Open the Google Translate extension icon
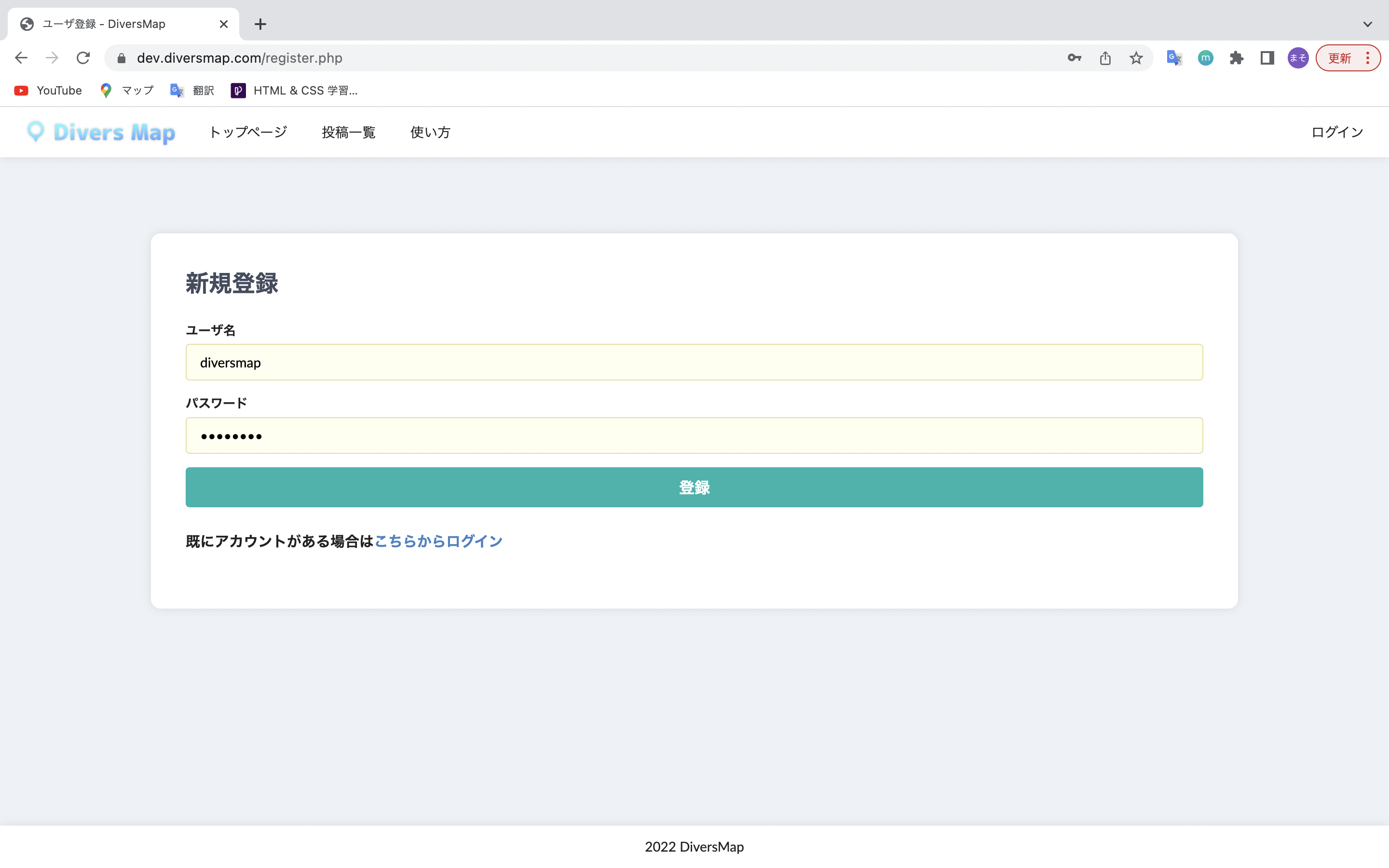The height and width of the screenshot is (868, 1389). click(1174, 58)
